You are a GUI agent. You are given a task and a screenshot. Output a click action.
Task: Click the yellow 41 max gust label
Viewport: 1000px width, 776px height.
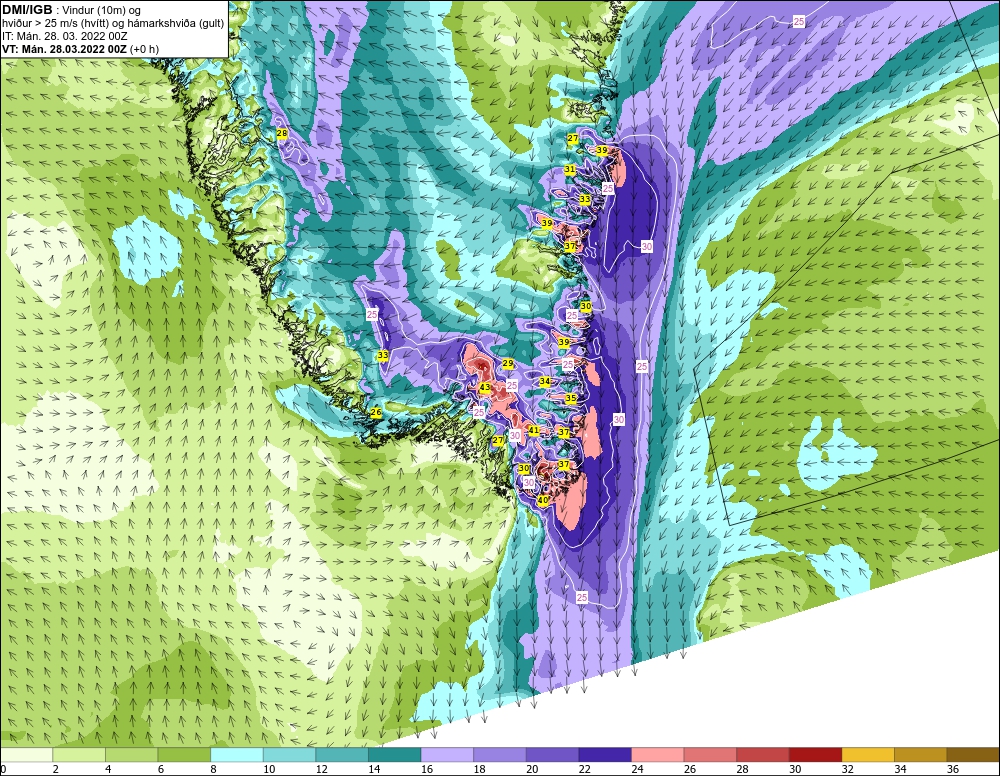[534, 430]
